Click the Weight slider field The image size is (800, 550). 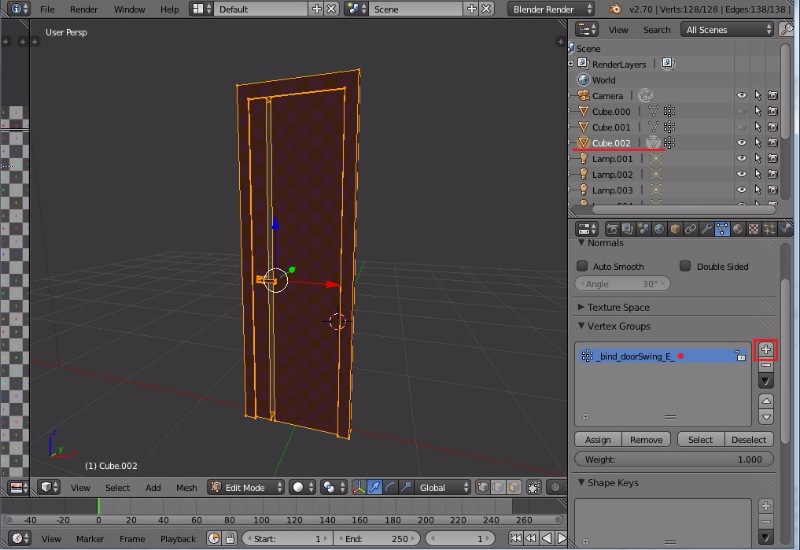point(673,460)
